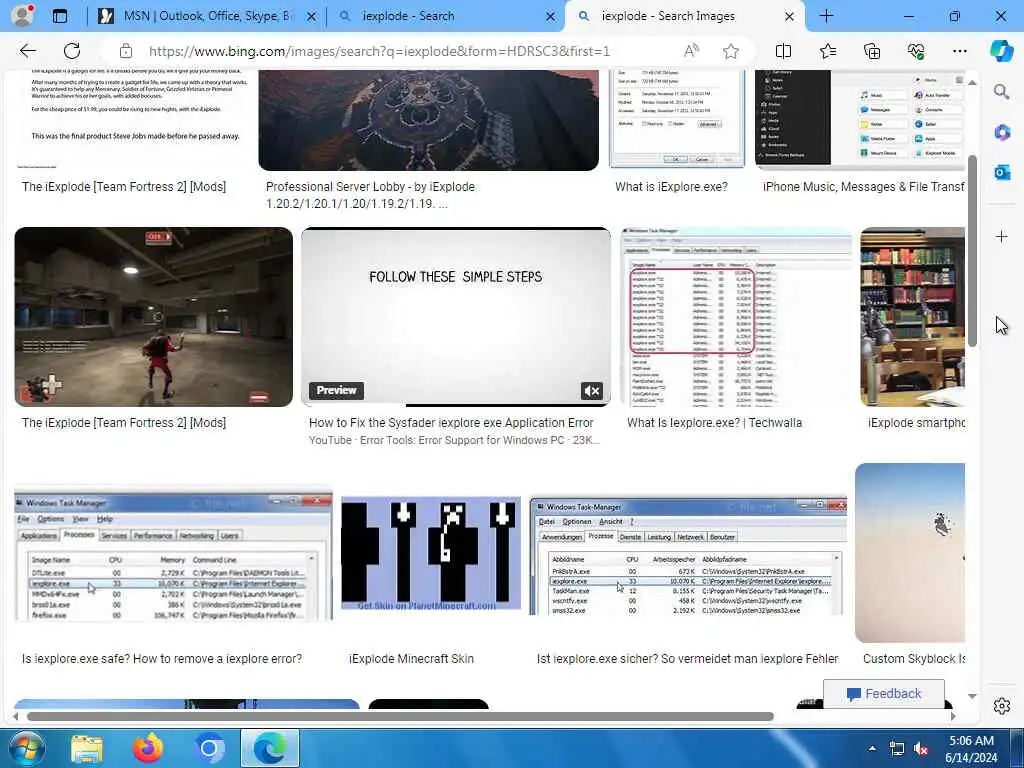Open Browser essentials heart icon
This screenshot has height=768, width=1024.
916,51
